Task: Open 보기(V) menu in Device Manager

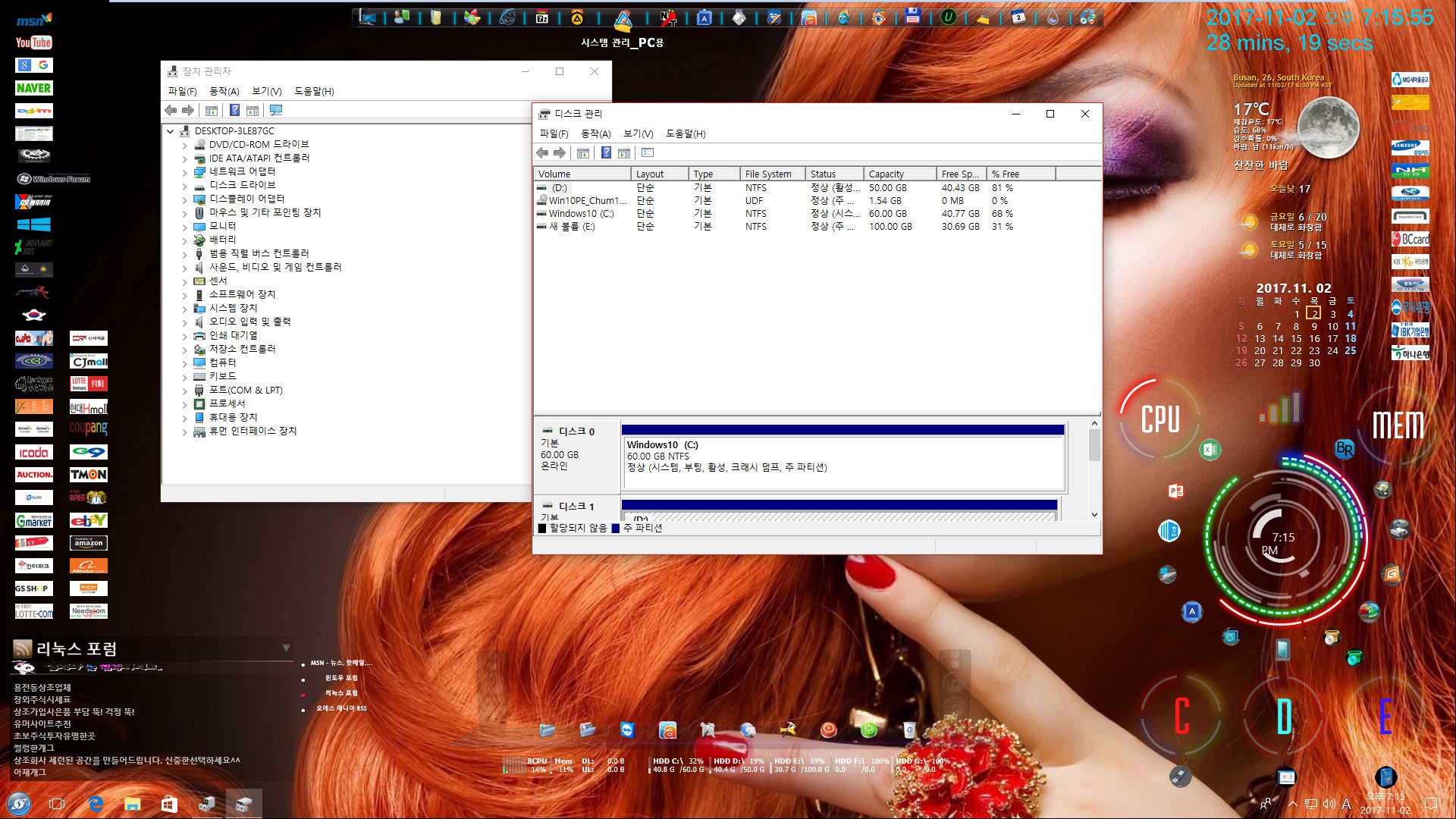Action: point(266,91)
